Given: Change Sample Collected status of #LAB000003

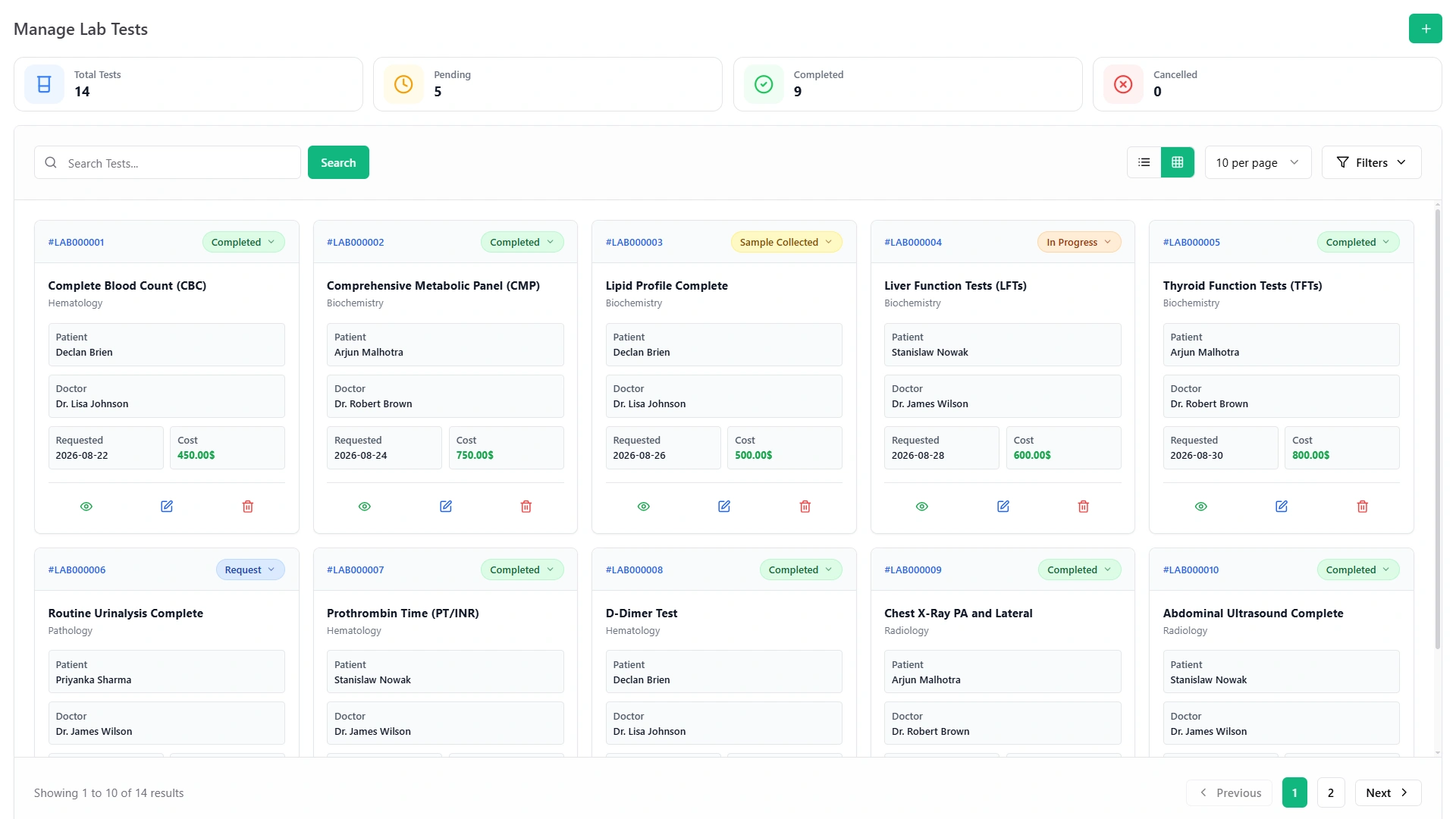Looking at the screenshot, I should coord(786,243).
